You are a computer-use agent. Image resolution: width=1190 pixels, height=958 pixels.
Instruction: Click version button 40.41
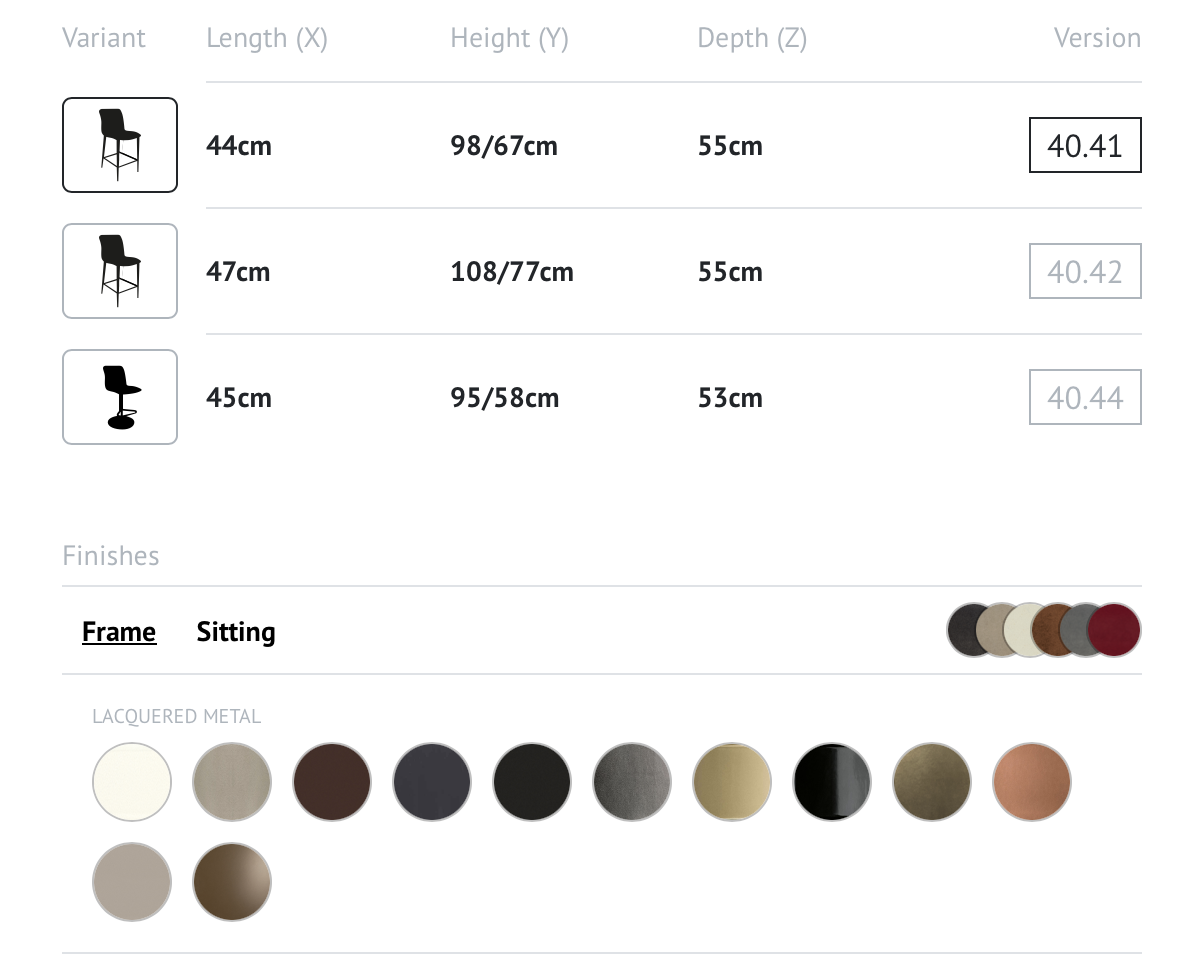coord(1085,146)
